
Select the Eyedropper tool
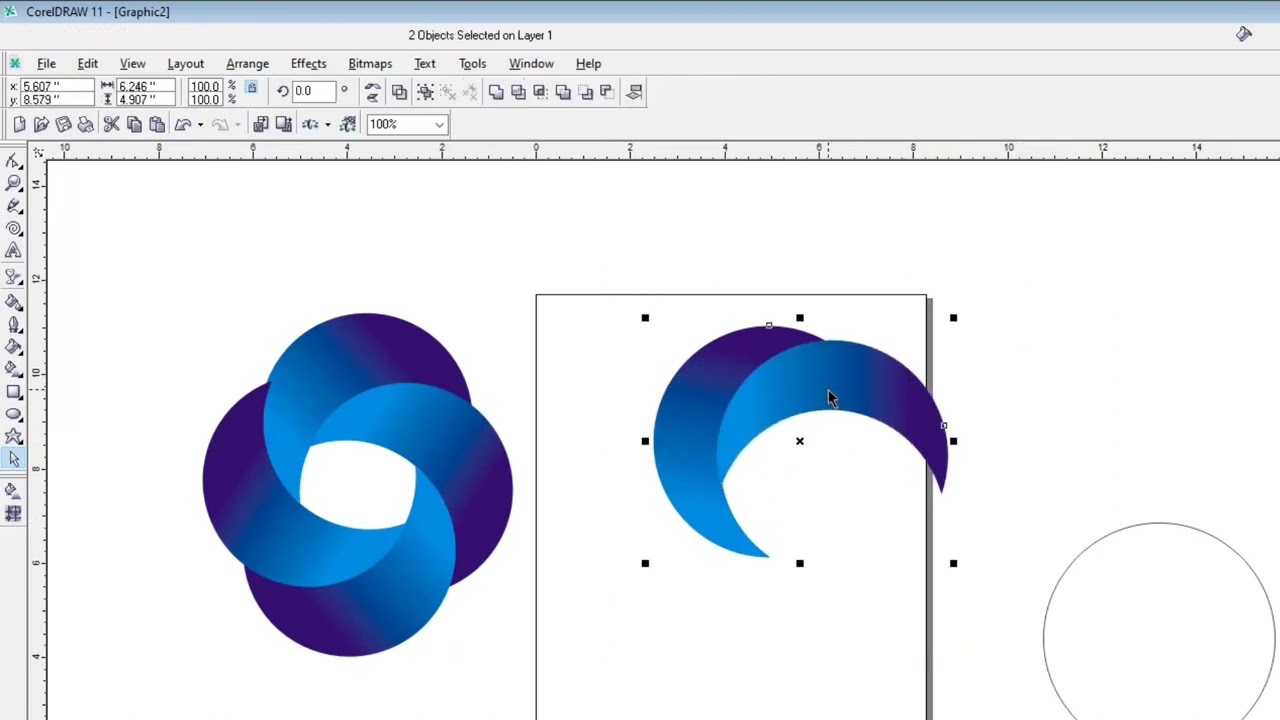[x=14, y=301]
